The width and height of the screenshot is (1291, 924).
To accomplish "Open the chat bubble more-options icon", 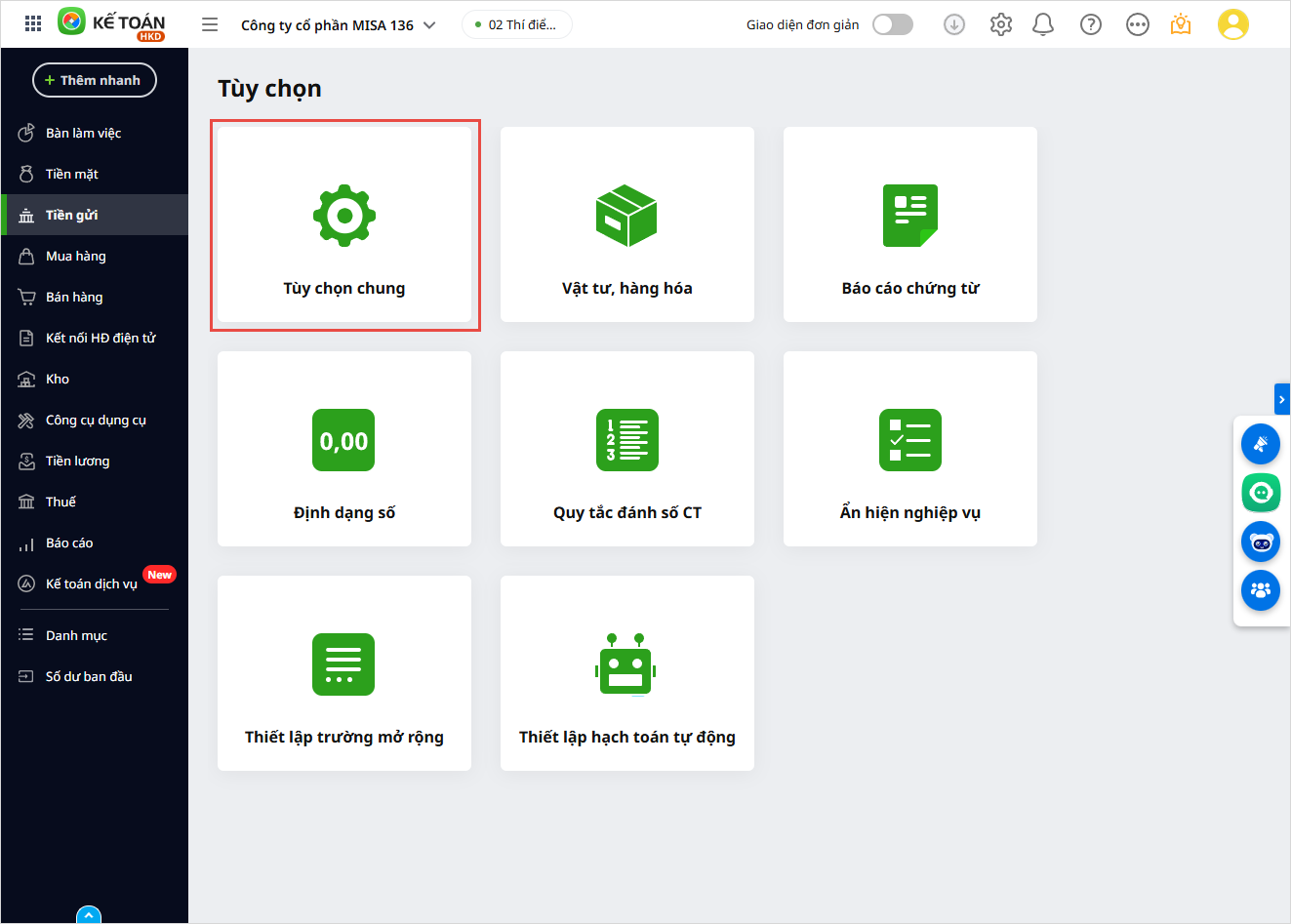I will [1137, 24].
